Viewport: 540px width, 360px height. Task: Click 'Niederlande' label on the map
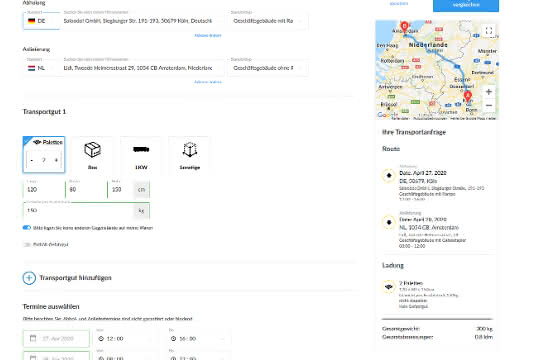(428, 45)
